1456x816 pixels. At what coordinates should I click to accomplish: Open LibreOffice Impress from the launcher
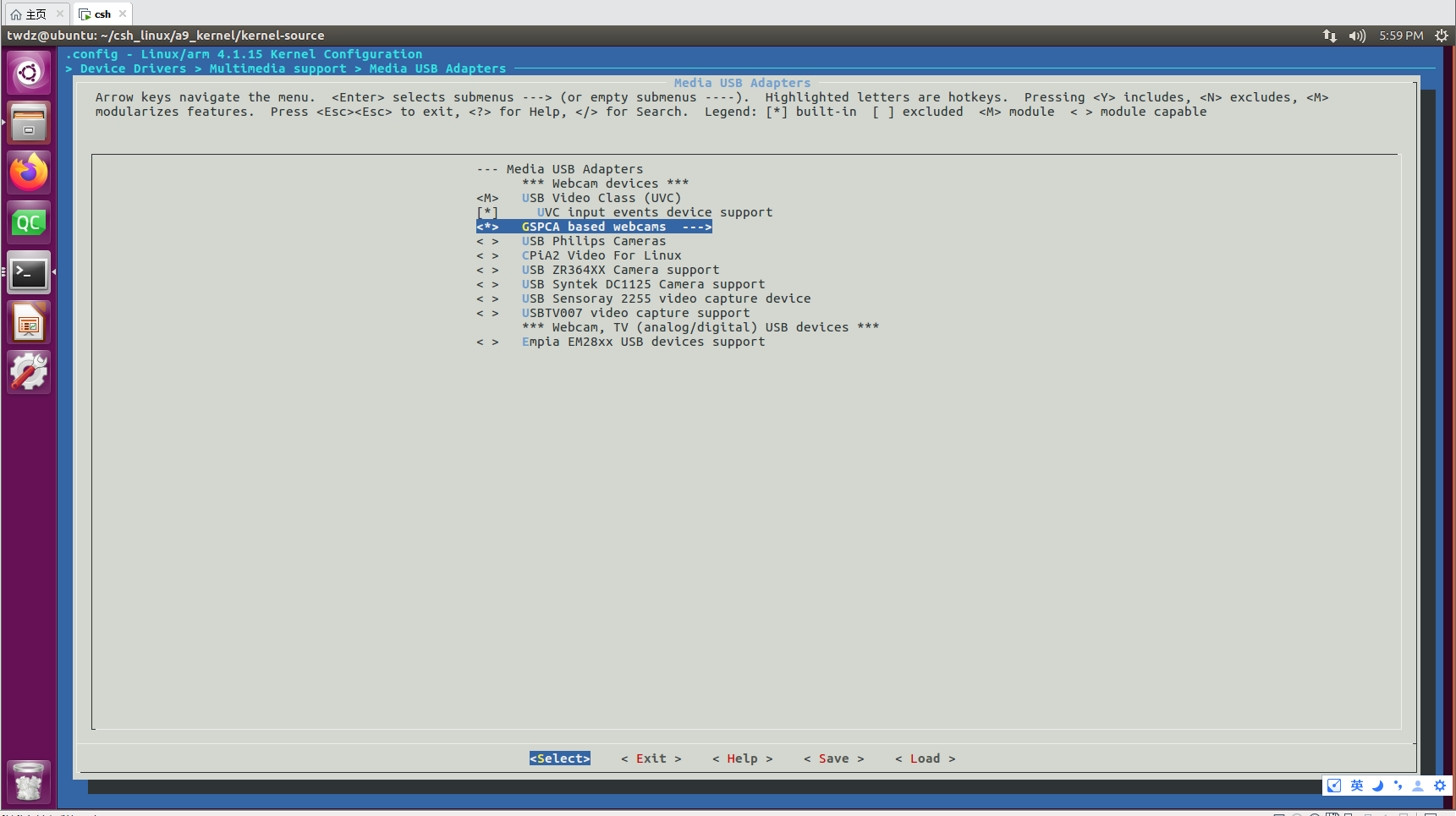[28, 322]
